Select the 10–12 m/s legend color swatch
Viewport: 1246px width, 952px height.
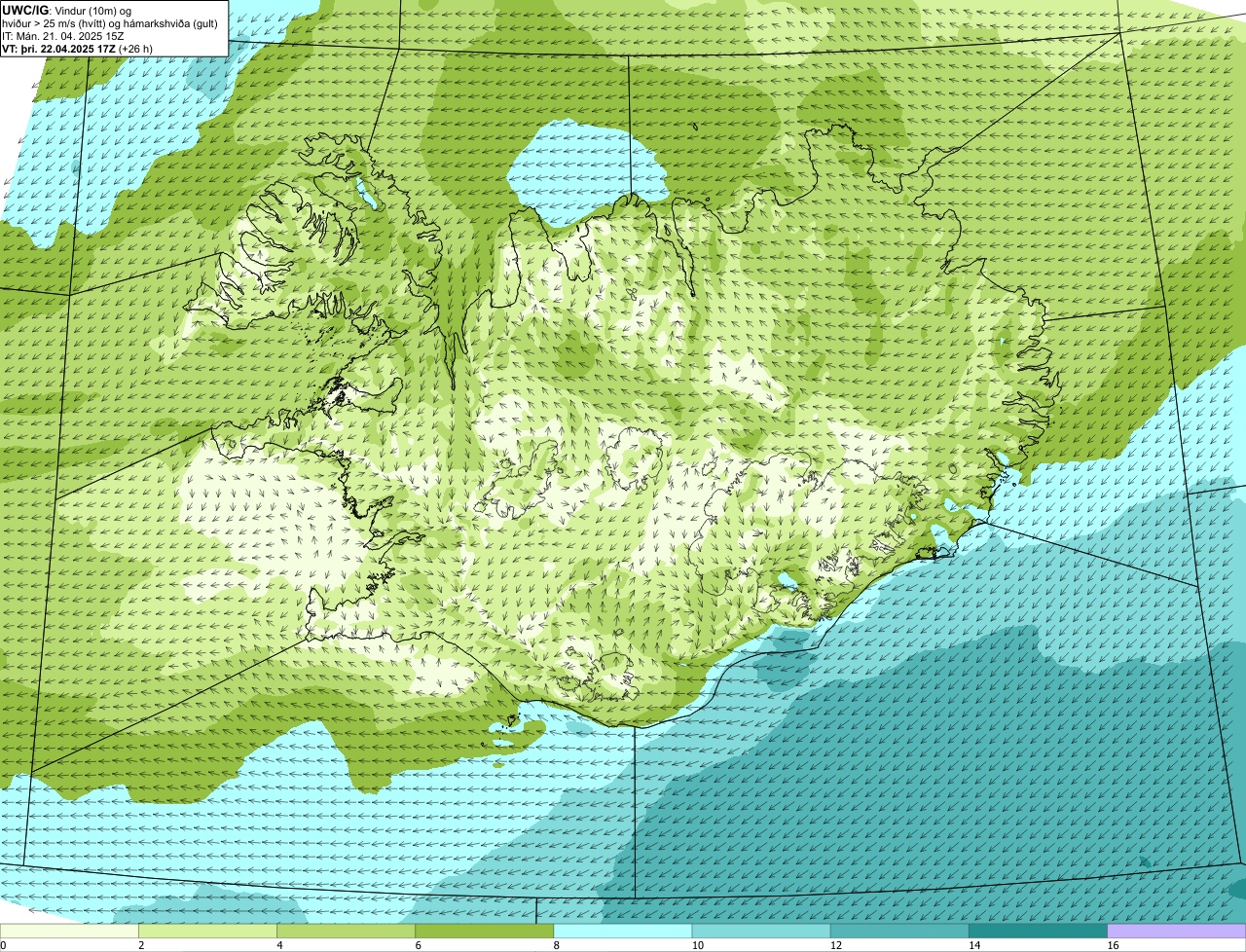pyautogui.click(x=761, y=931)
